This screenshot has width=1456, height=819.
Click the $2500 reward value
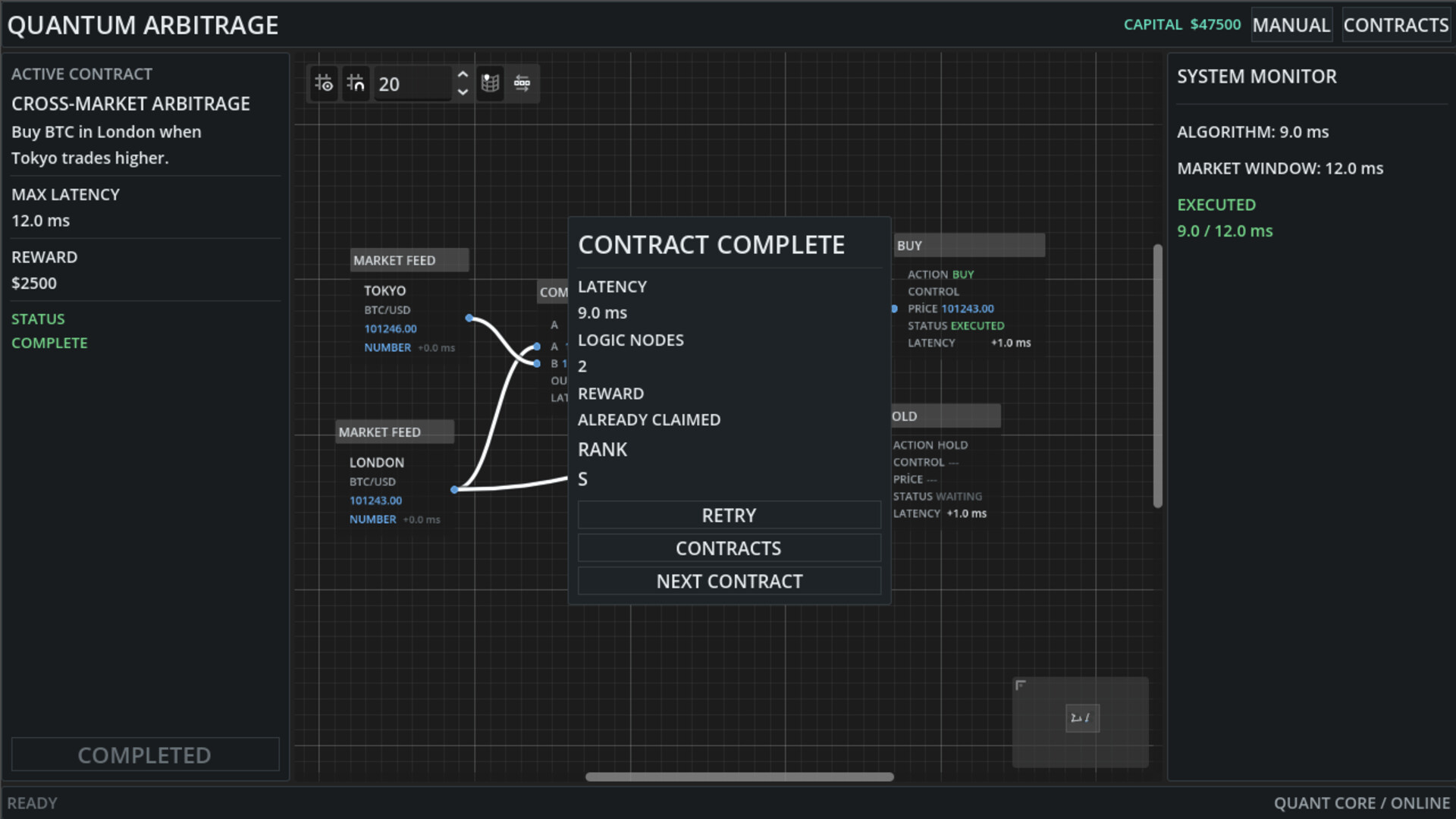coord(34,284)
